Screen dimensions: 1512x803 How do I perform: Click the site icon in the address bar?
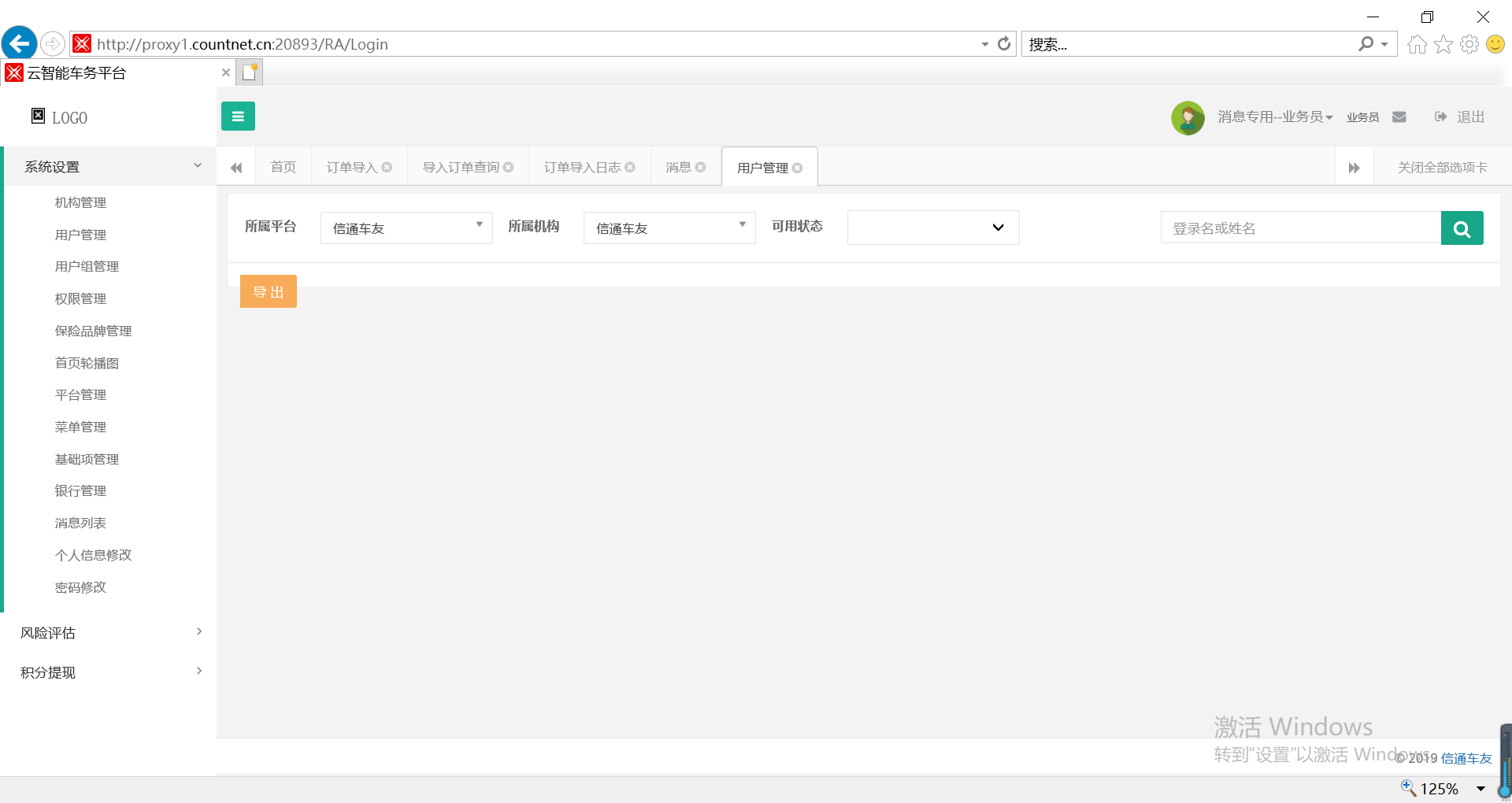(x=82, y=43)
